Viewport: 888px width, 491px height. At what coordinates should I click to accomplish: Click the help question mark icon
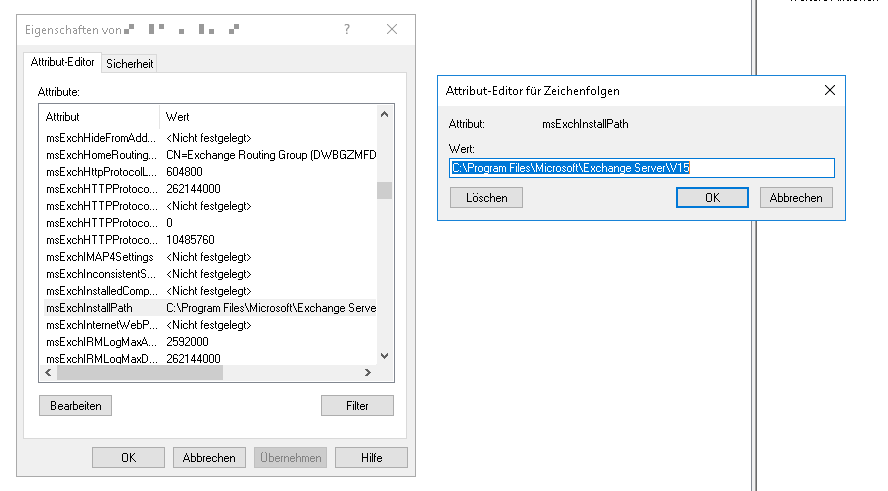(347, 30)
